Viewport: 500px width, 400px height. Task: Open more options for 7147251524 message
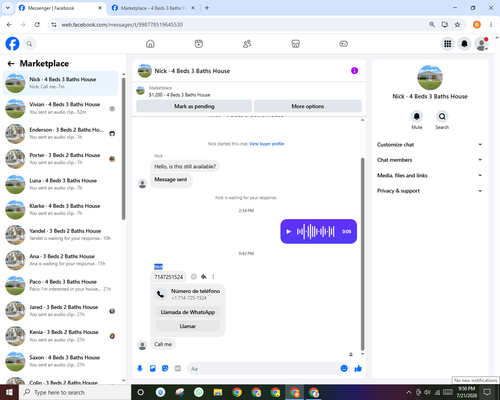click(213, 277)
